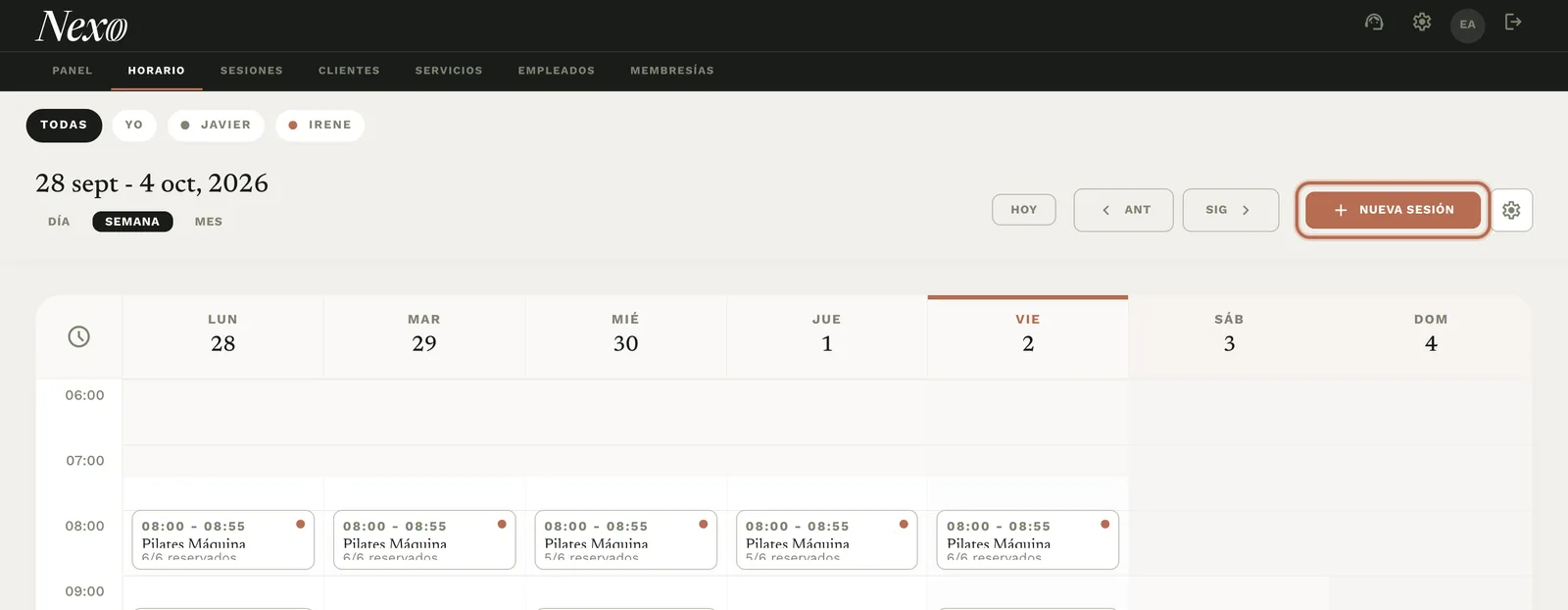Open account settings gear in top bar
This screenshot has height=610, width=1568.
tap(1422, 23)
